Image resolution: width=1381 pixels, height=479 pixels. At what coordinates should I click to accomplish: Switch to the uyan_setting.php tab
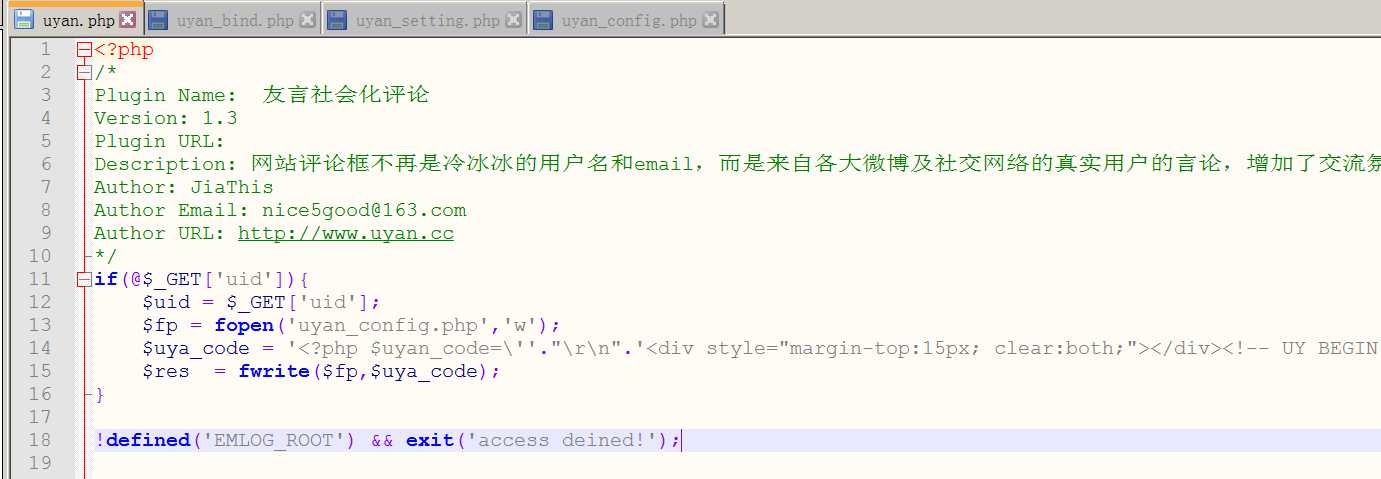click(427, 20)
